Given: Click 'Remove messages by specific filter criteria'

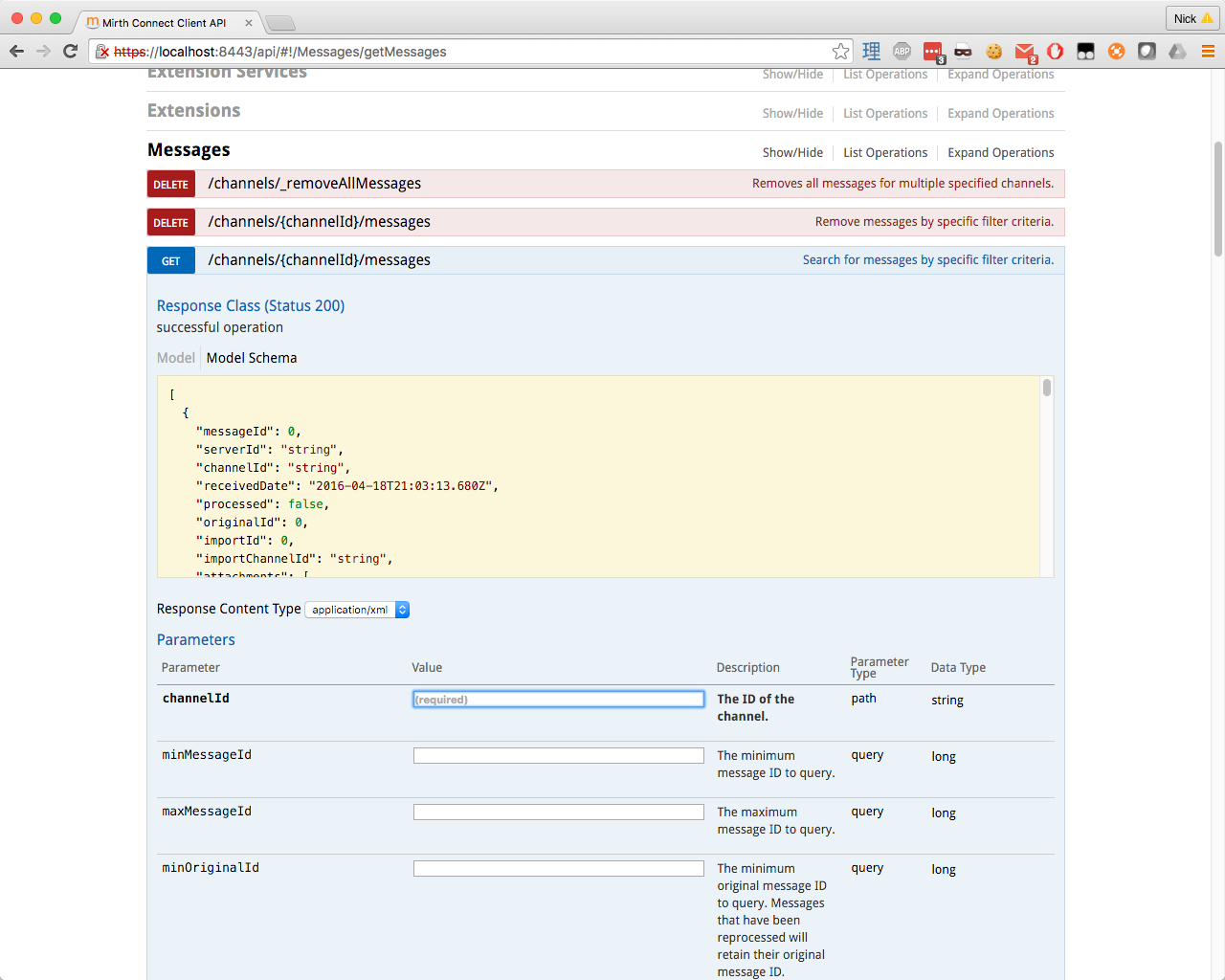Looking at the screenshot, I should 934,222.
